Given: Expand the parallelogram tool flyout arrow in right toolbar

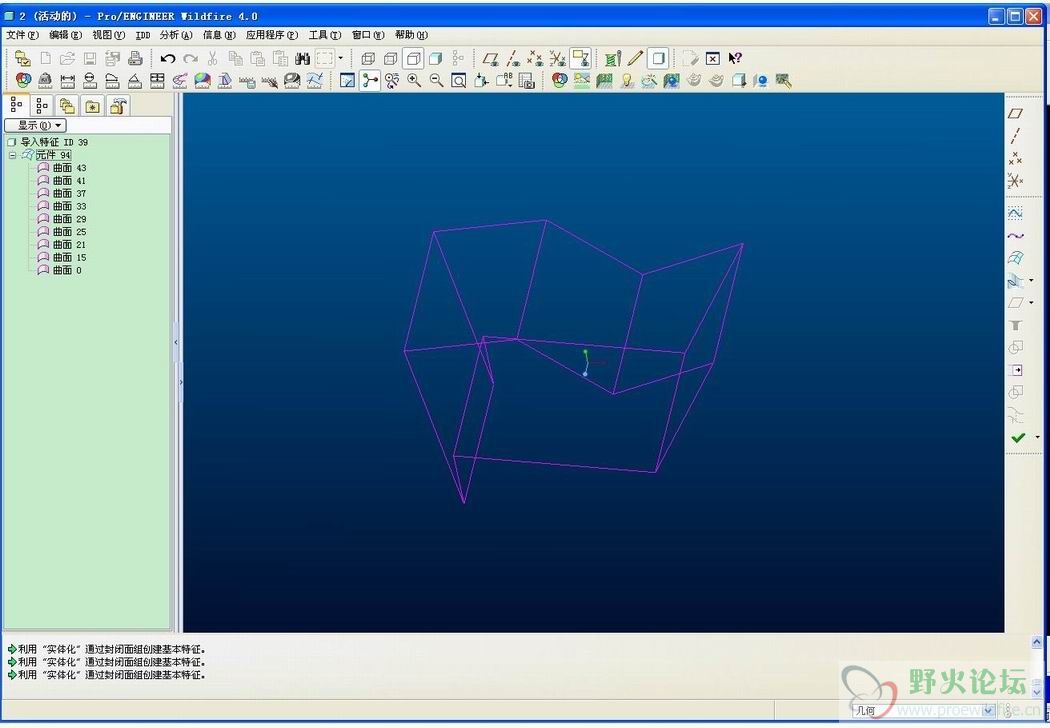Looking at the screenshot, I should [x=1031, y=303].
